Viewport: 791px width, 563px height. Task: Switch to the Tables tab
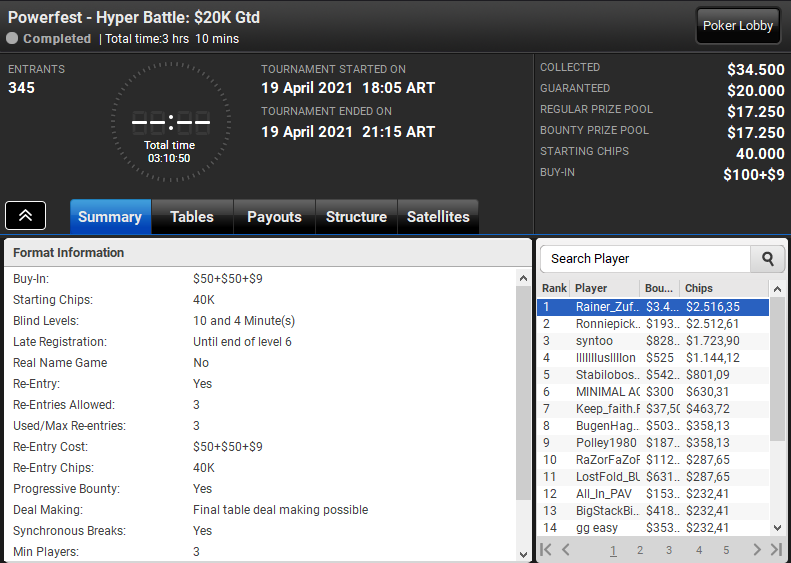coord(192,217)
